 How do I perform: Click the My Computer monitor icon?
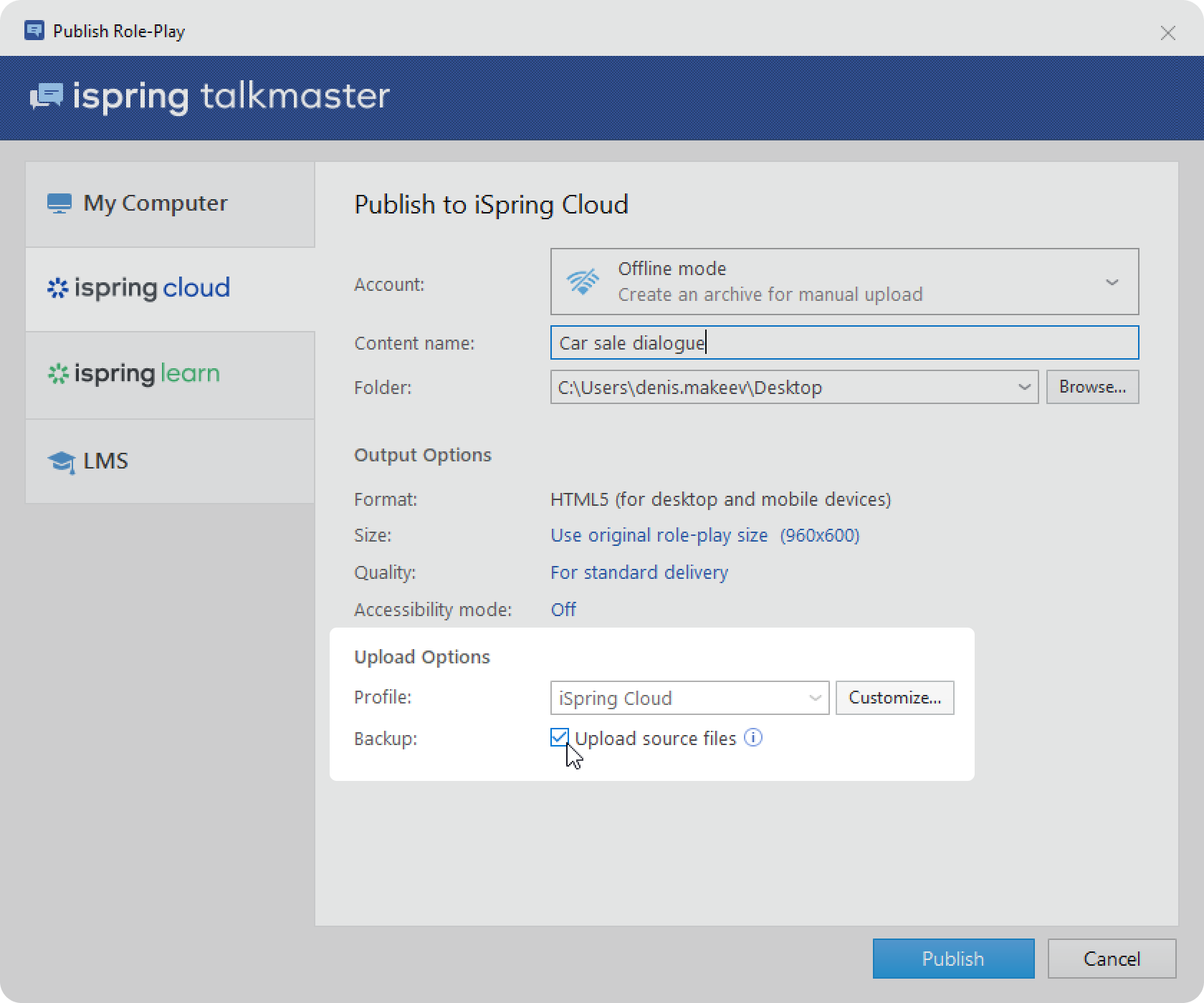pyautogui.click(x=59, y=203)
